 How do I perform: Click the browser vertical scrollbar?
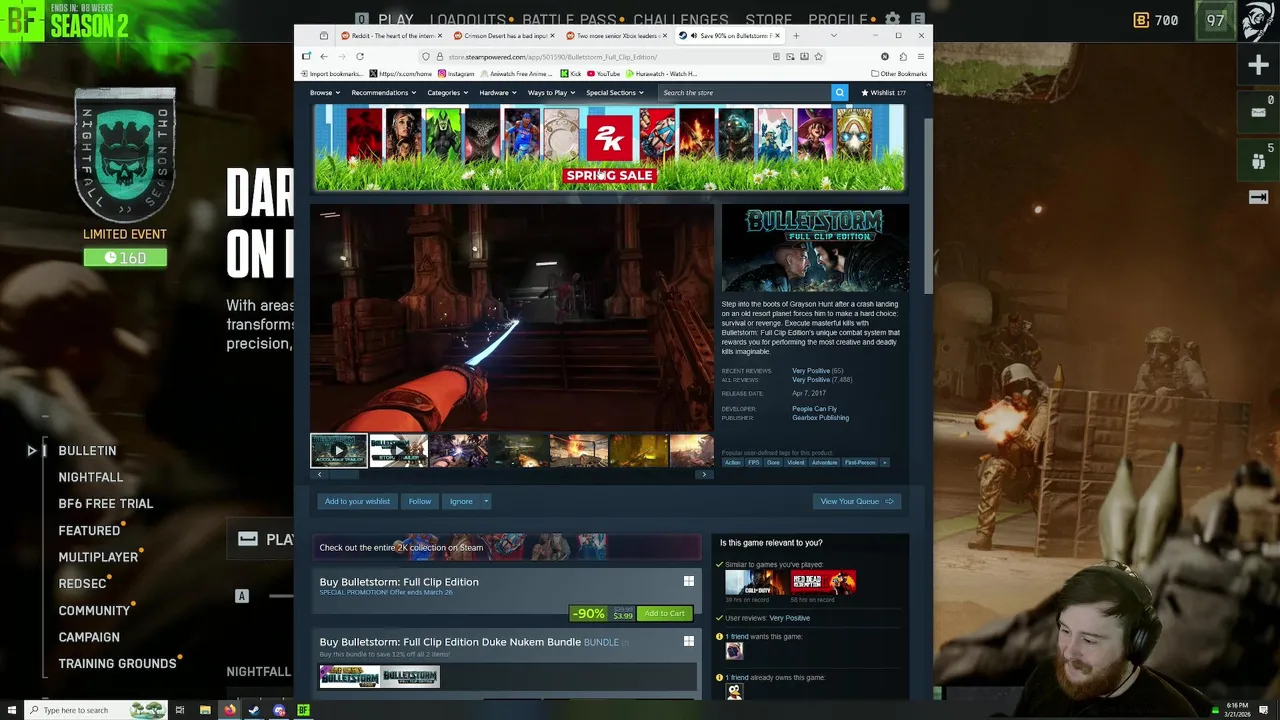tap(928, 205)
